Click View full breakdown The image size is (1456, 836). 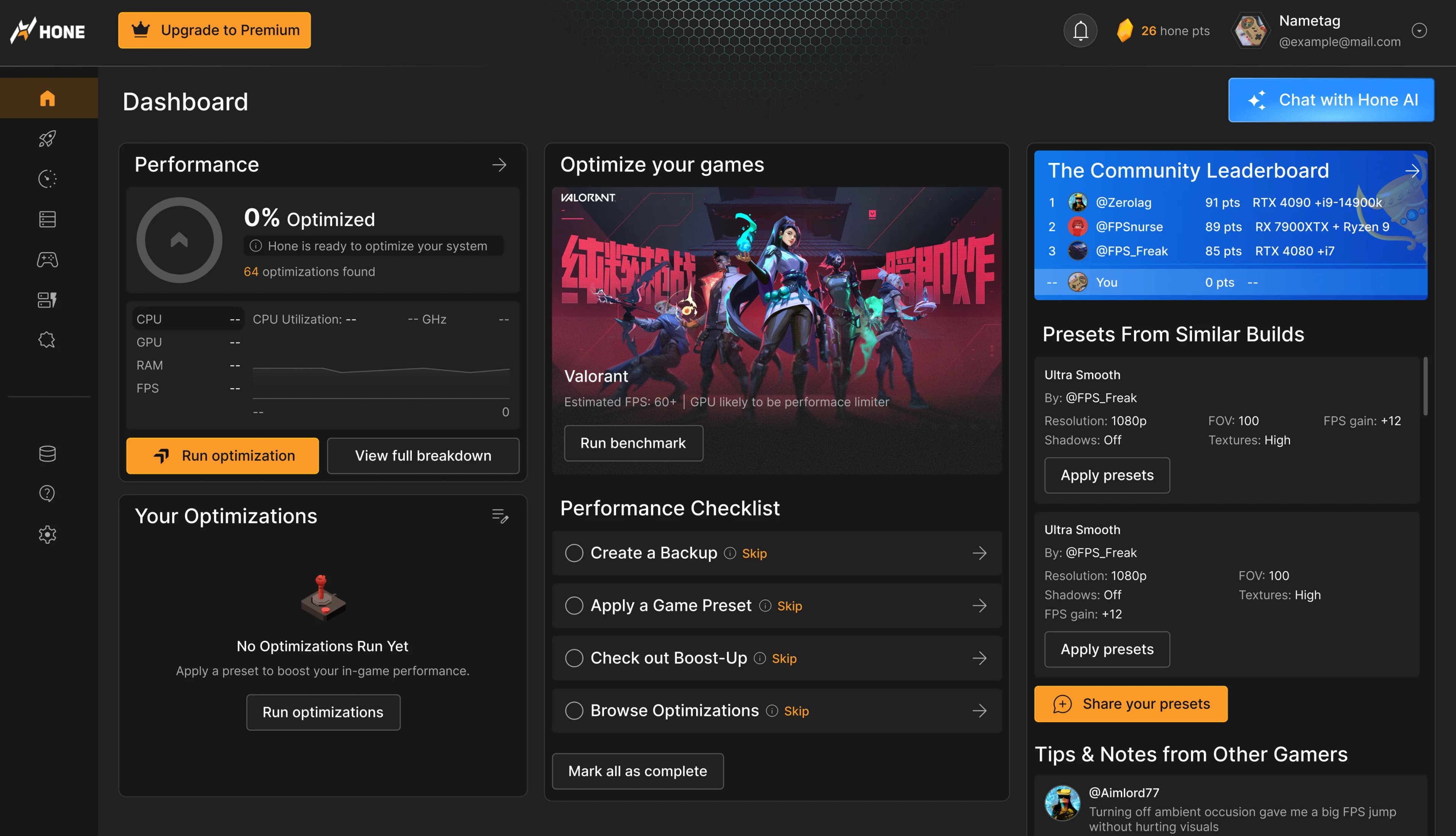point(423,456)
